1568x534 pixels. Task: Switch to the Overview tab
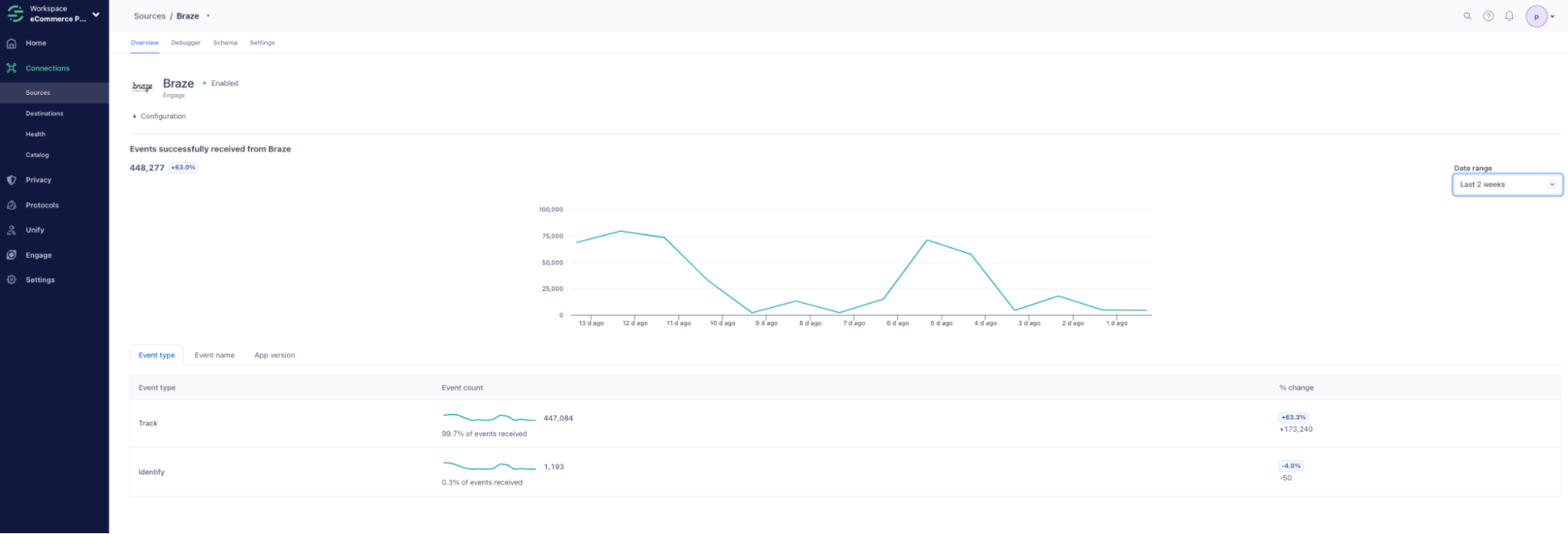pos(144,42)
